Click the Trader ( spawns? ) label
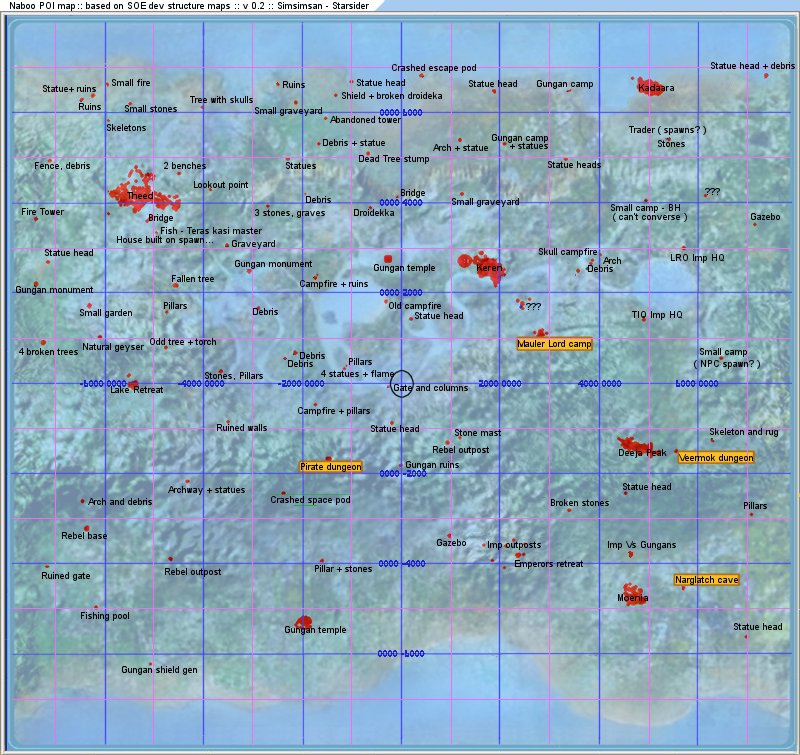The height and width of the screenshot is (755, 800). (x=667, y=130)
